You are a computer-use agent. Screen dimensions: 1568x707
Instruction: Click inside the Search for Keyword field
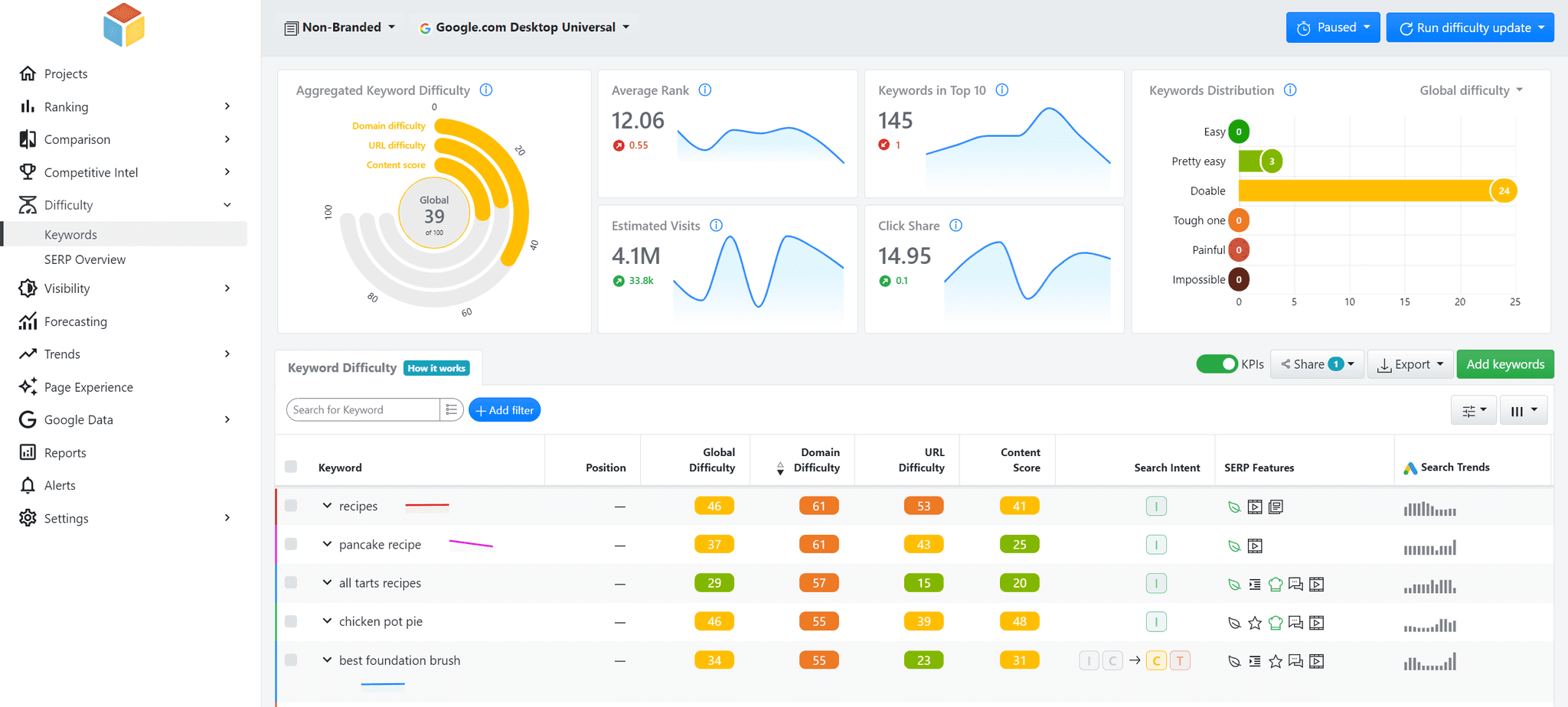(360, 409)
